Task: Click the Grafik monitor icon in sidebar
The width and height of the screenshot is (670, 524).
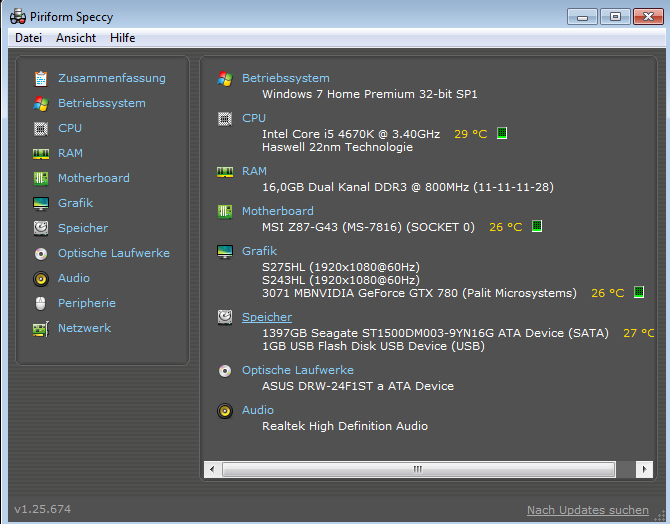Action: tap(41, 204)
